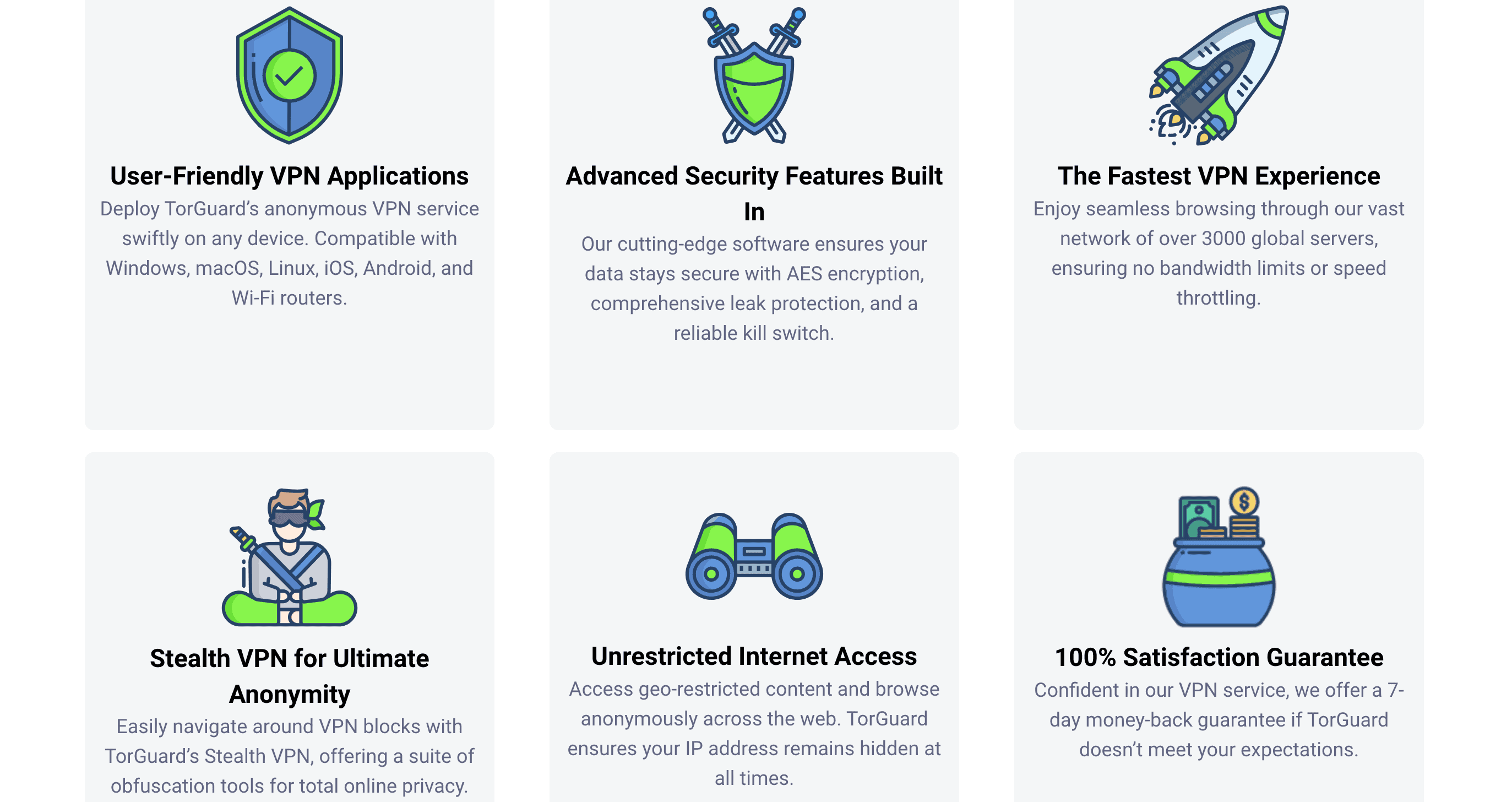Click the Stealth VPN obfuscation tools paragraph
Image resolution: width=1512 pixels, height=802 pixels.
click(x=290, y=756)
